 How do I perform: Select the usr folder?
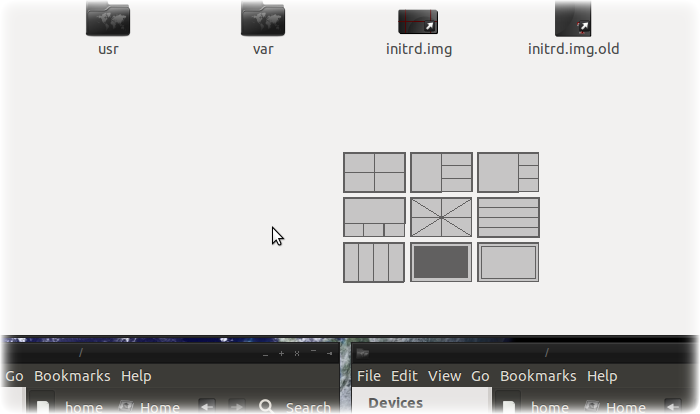coord(108,29)
